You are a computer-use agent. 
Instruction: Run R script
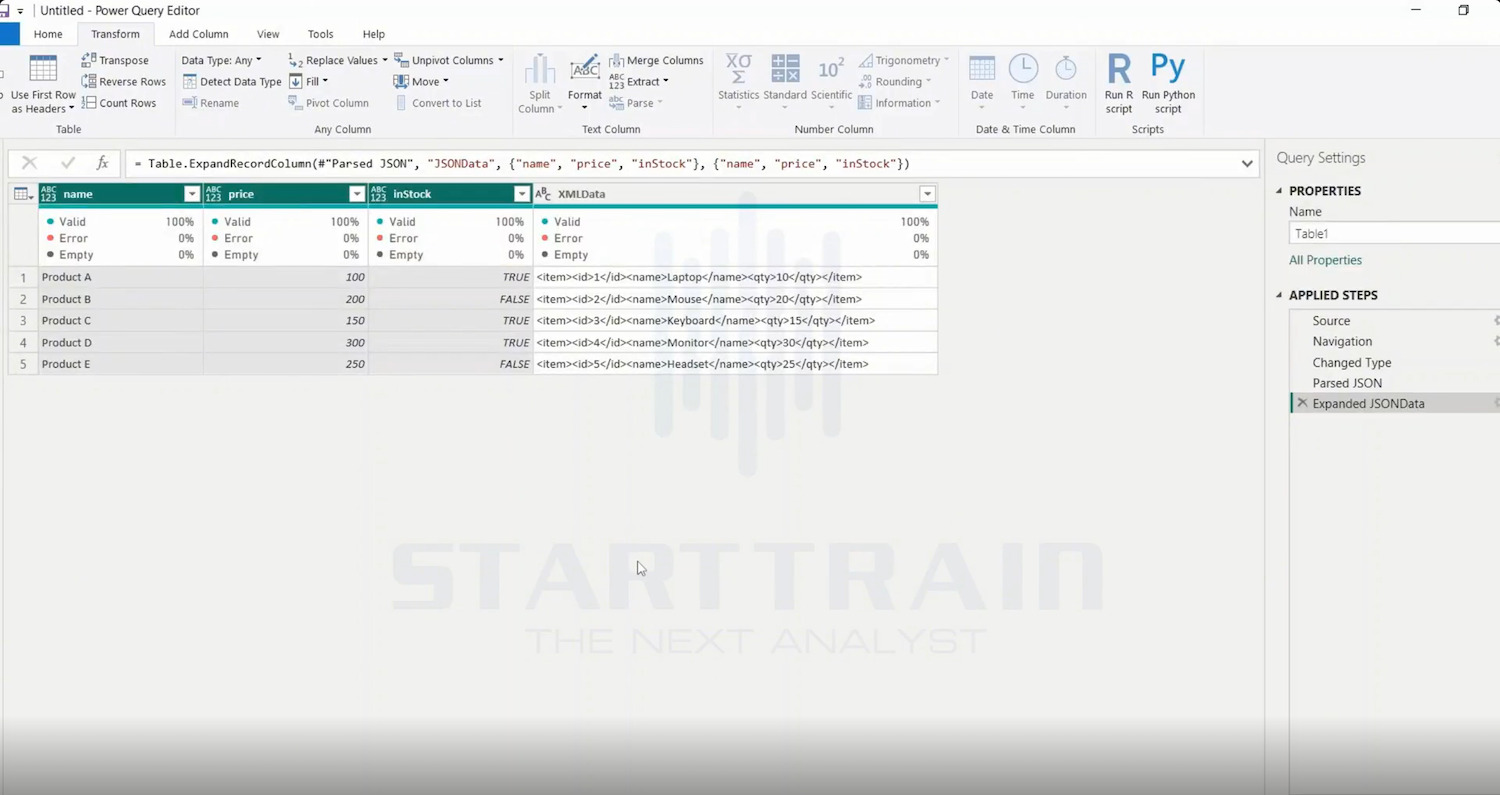[x=1119, y=84]
